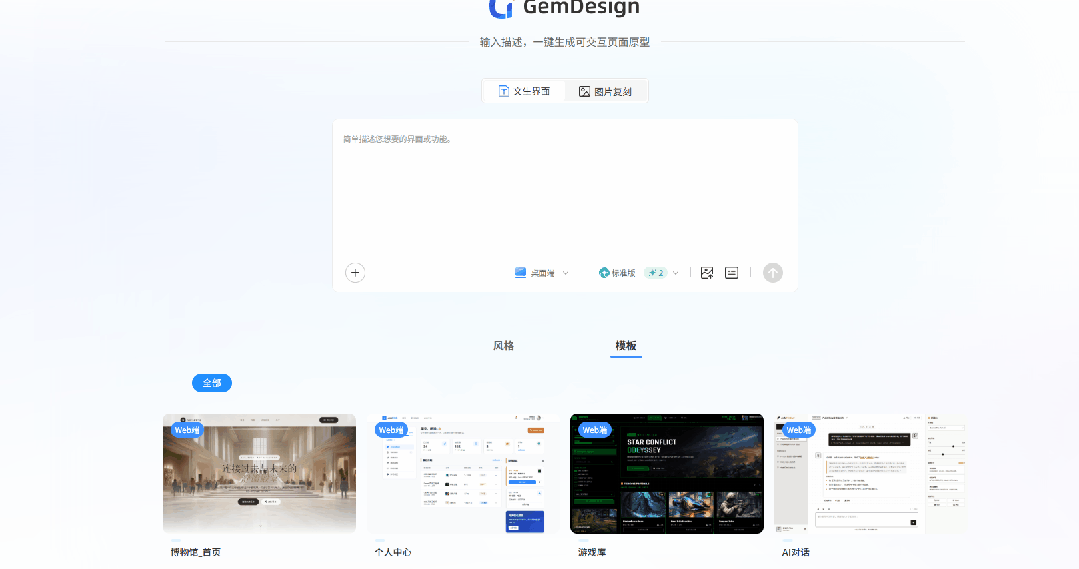
Task: Click the text list icon in prompt bar
Action: coord(732,273)
